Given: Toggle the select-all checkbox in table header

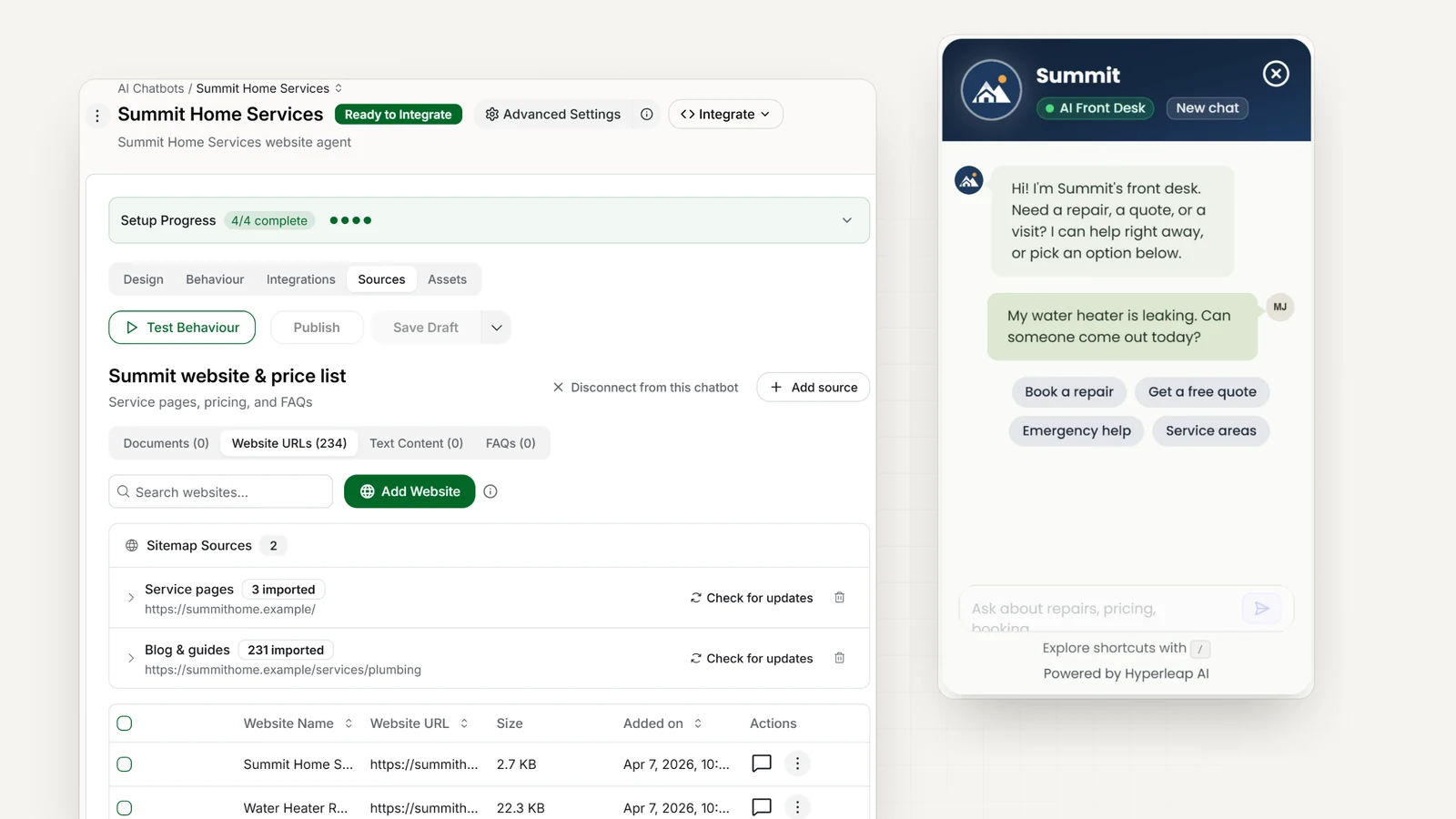Looking at the screenshot, I should [x=125, y=723].
